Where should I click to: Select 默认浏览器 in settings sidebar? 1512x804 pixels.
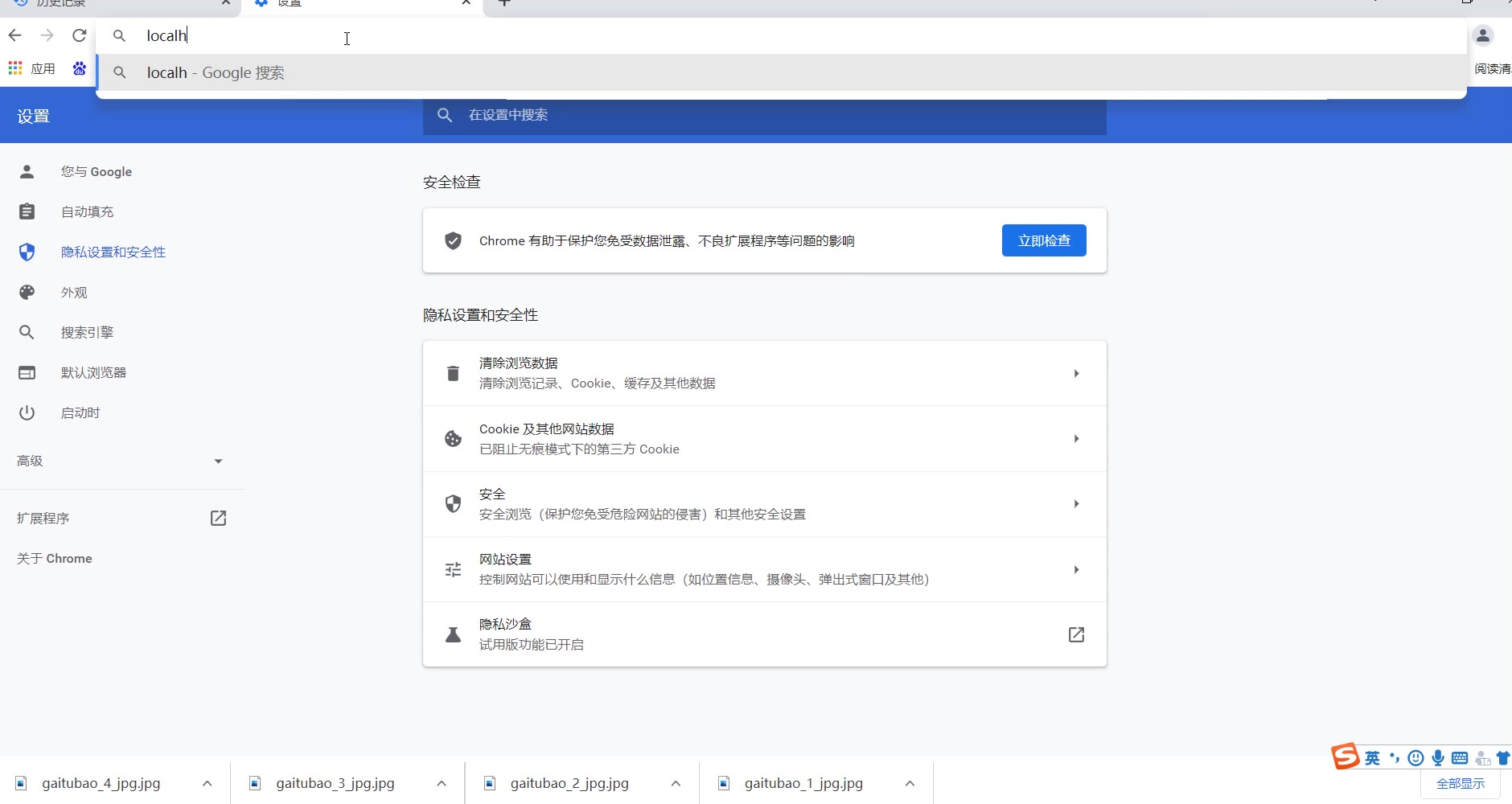[x=93, y=372]
